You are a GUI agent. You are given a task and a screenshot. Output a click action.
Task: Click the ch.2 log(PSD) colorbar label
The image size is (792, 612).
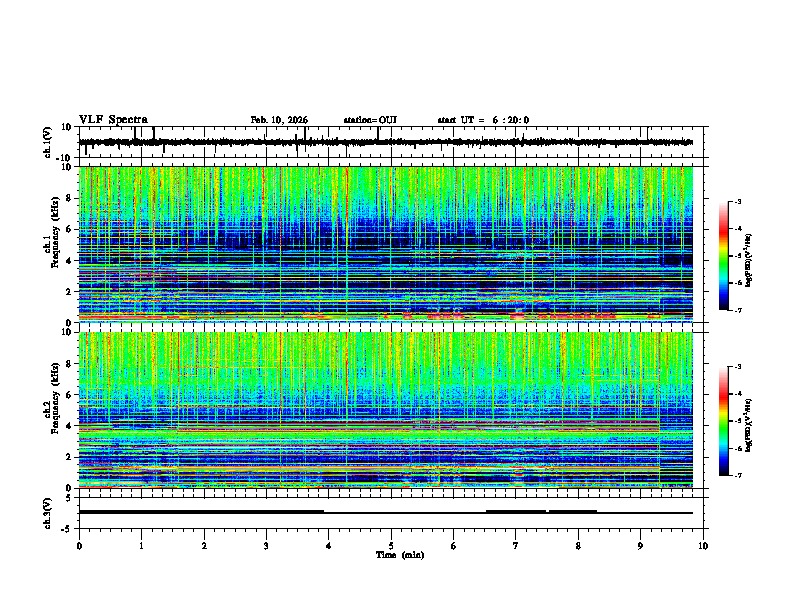point(749,425)
